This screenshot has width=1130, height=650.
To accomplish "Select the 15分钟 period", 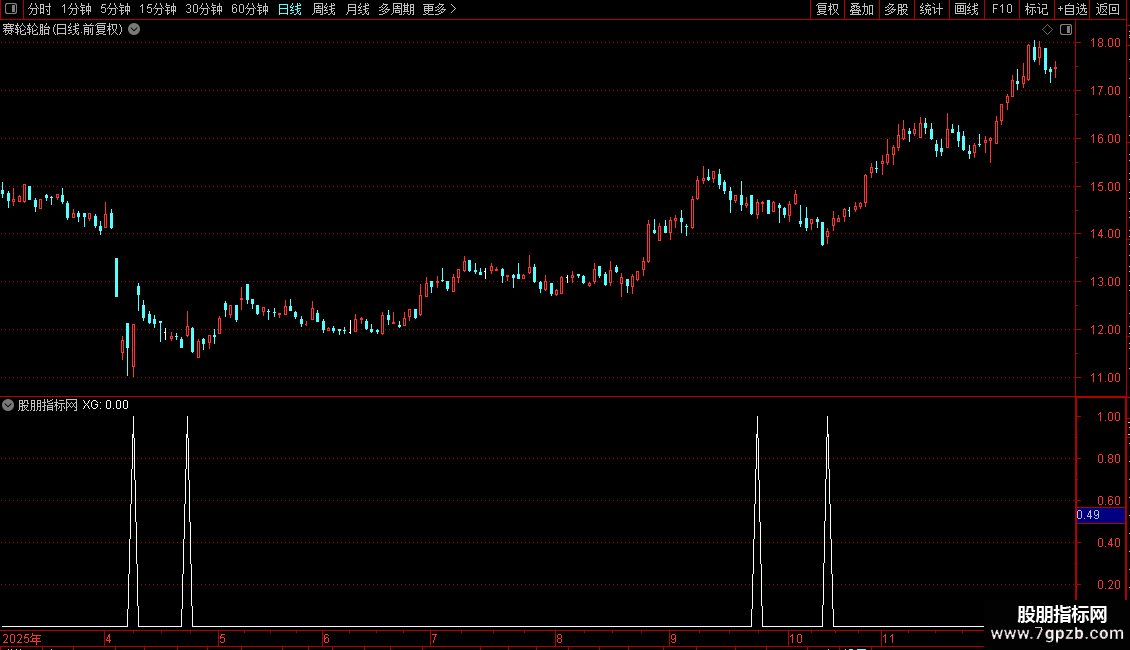I will [157, 9].
